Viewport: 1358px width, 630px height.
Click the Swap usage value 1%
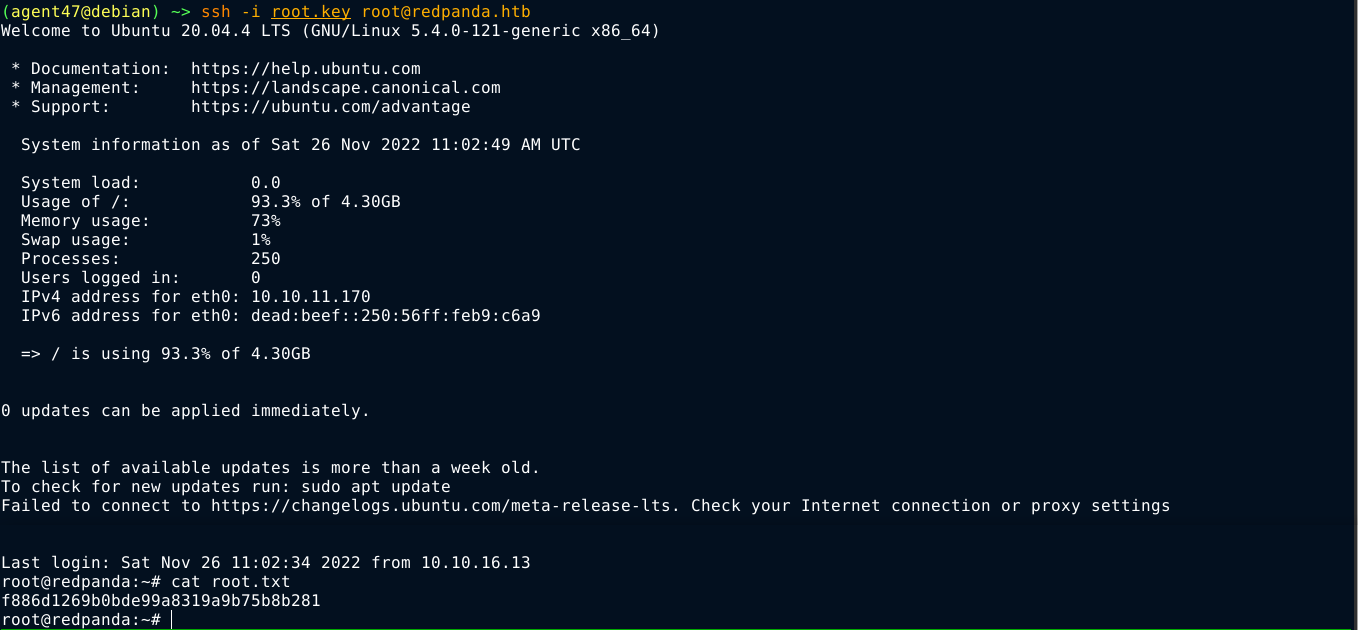(260, 240)
